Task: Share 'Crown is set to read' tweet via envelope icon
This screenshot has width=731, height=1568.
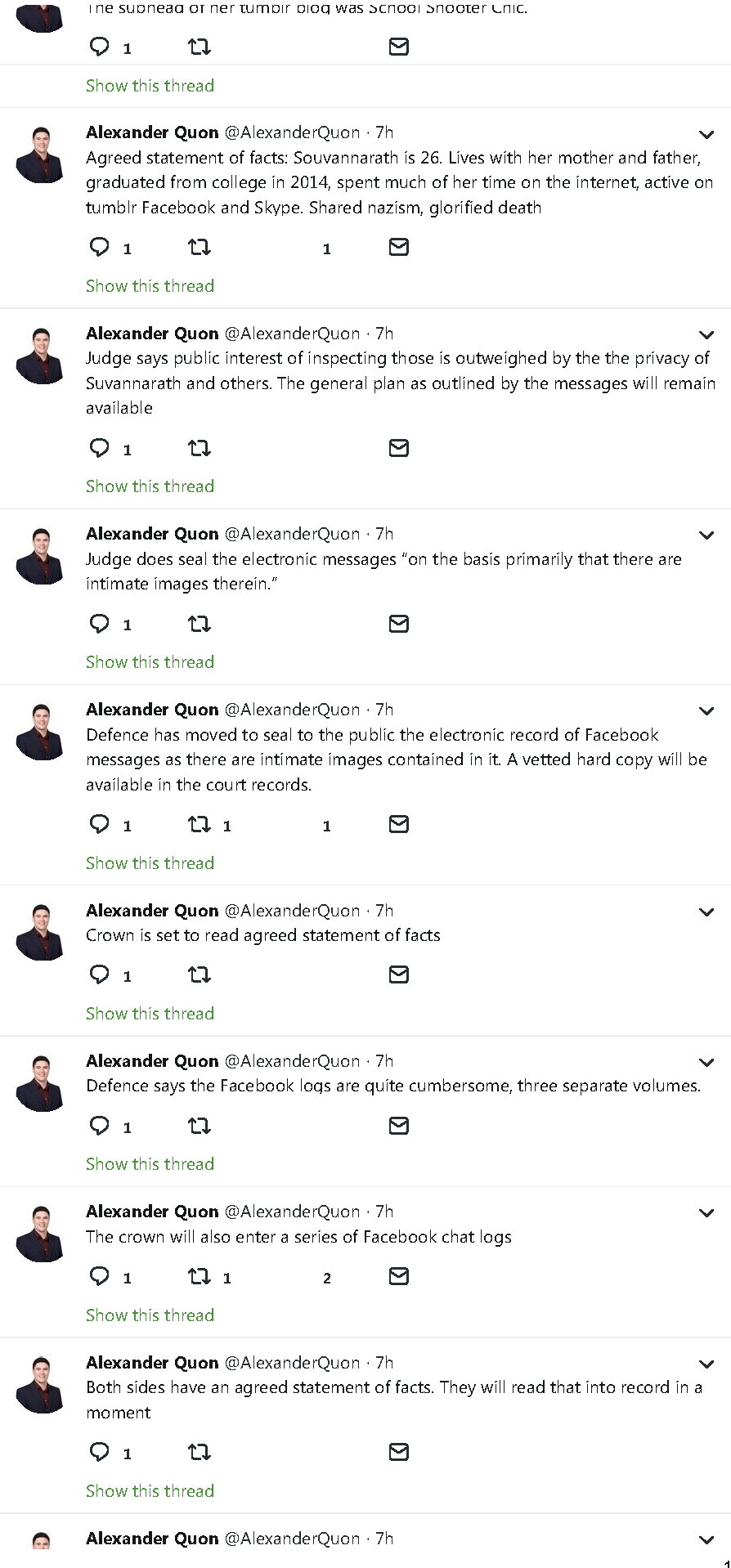Action: [x=399, y=974]
